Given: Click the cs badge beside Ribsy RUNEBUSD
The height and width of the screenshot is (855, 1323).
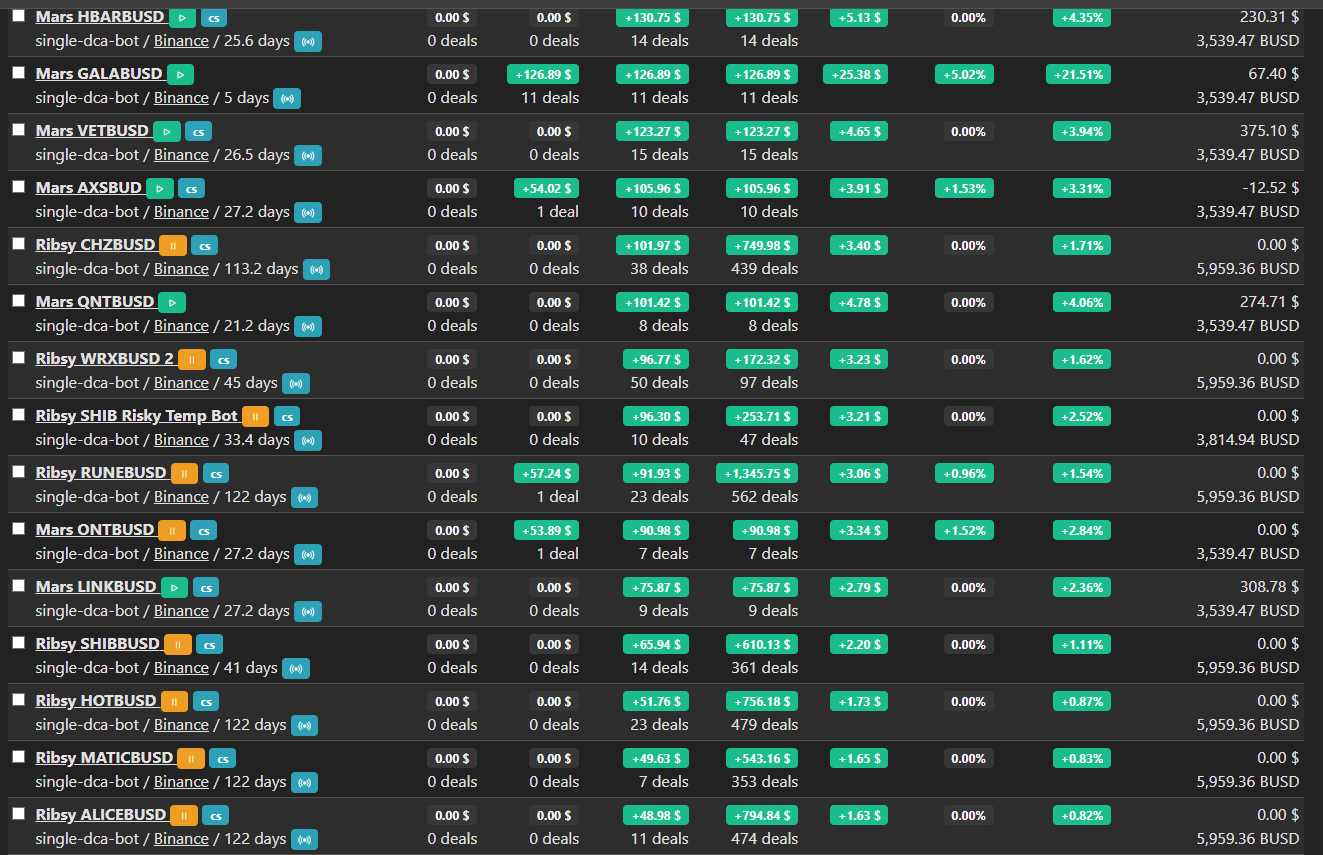Looking at the screenshot, I should 217,473.
